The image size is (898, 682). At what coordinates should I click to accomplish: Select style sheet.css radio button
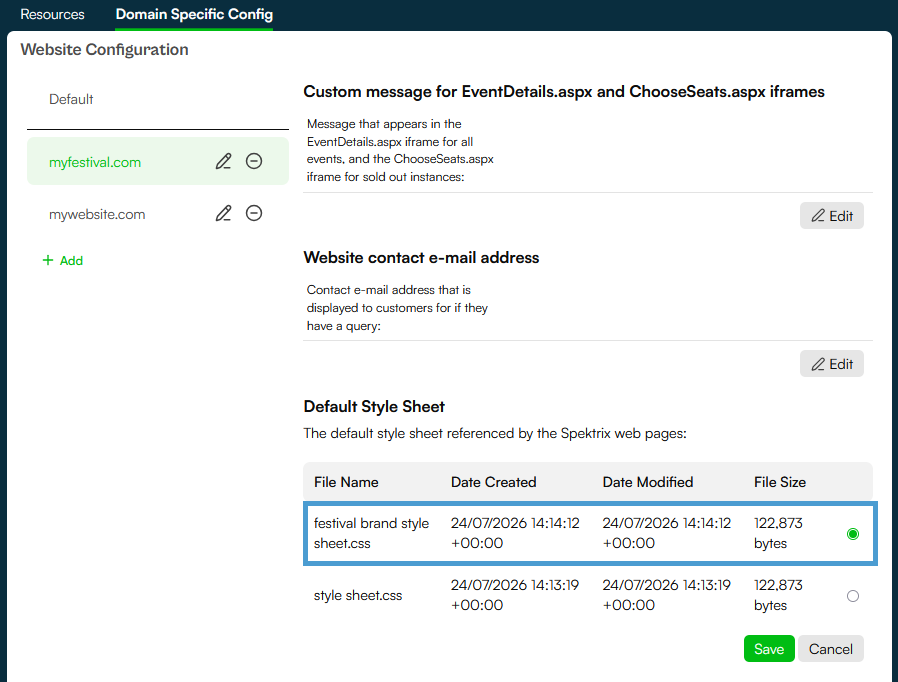[x=853, y=596]
